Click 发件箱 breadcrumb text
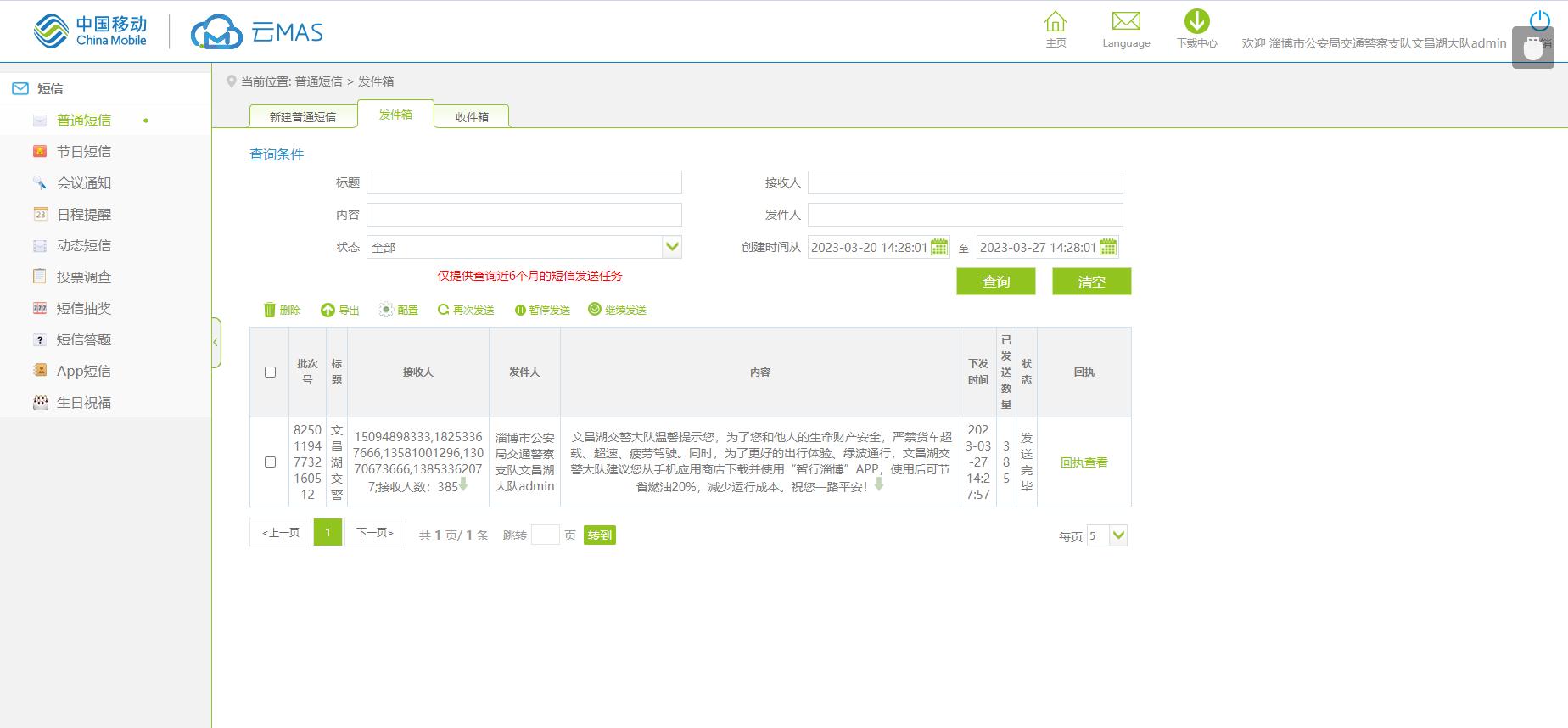Image resolution: width=1568 pixels, height=728 pixels. click(376, 81)
